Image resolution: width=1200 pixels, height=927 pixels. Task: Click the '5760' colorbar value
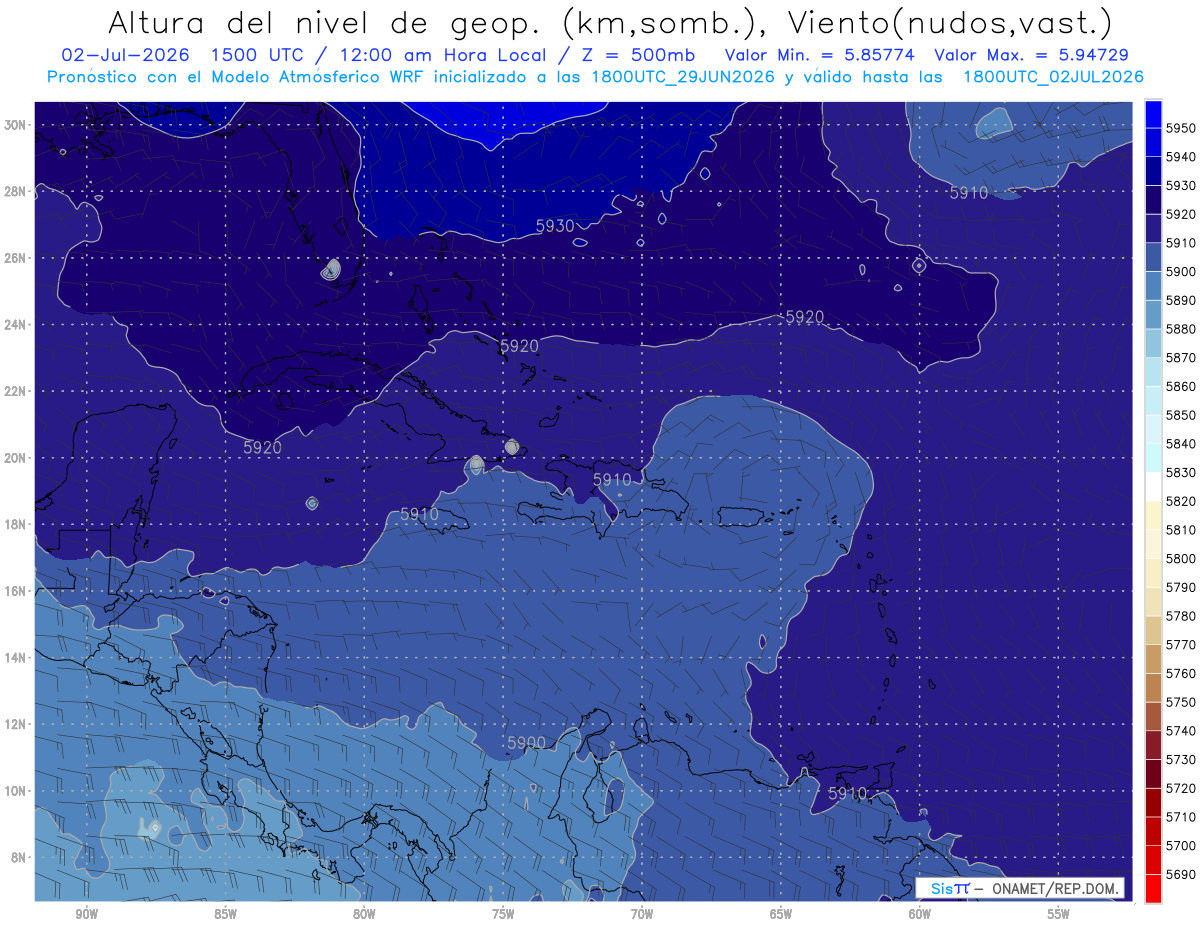tap(1181, 673)
